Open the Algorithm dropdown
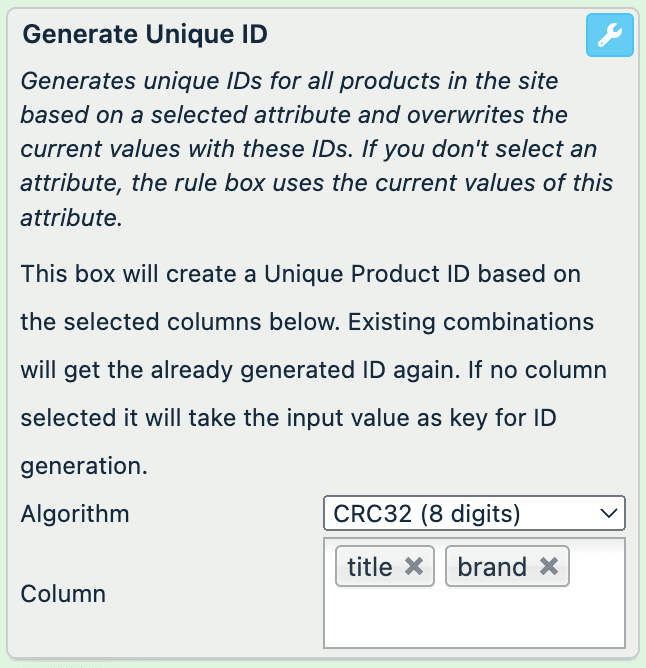Viewport: 646px width, 668px height. [474, 514]
